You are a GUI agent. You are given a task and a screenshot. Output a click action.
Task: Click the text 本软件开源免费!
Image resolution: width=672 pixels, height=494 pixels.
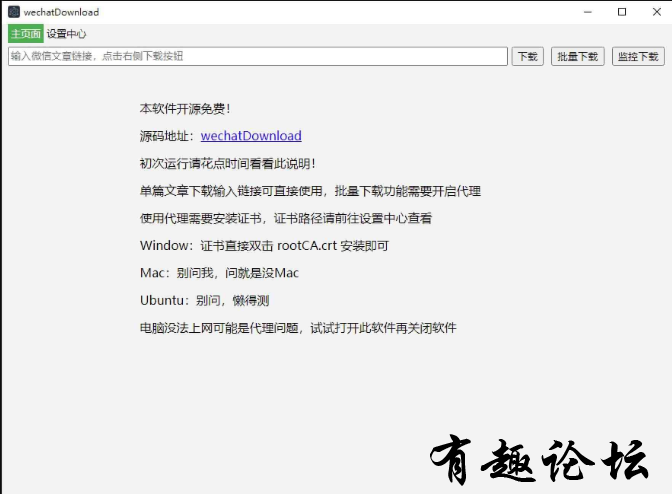pos(185,109)
